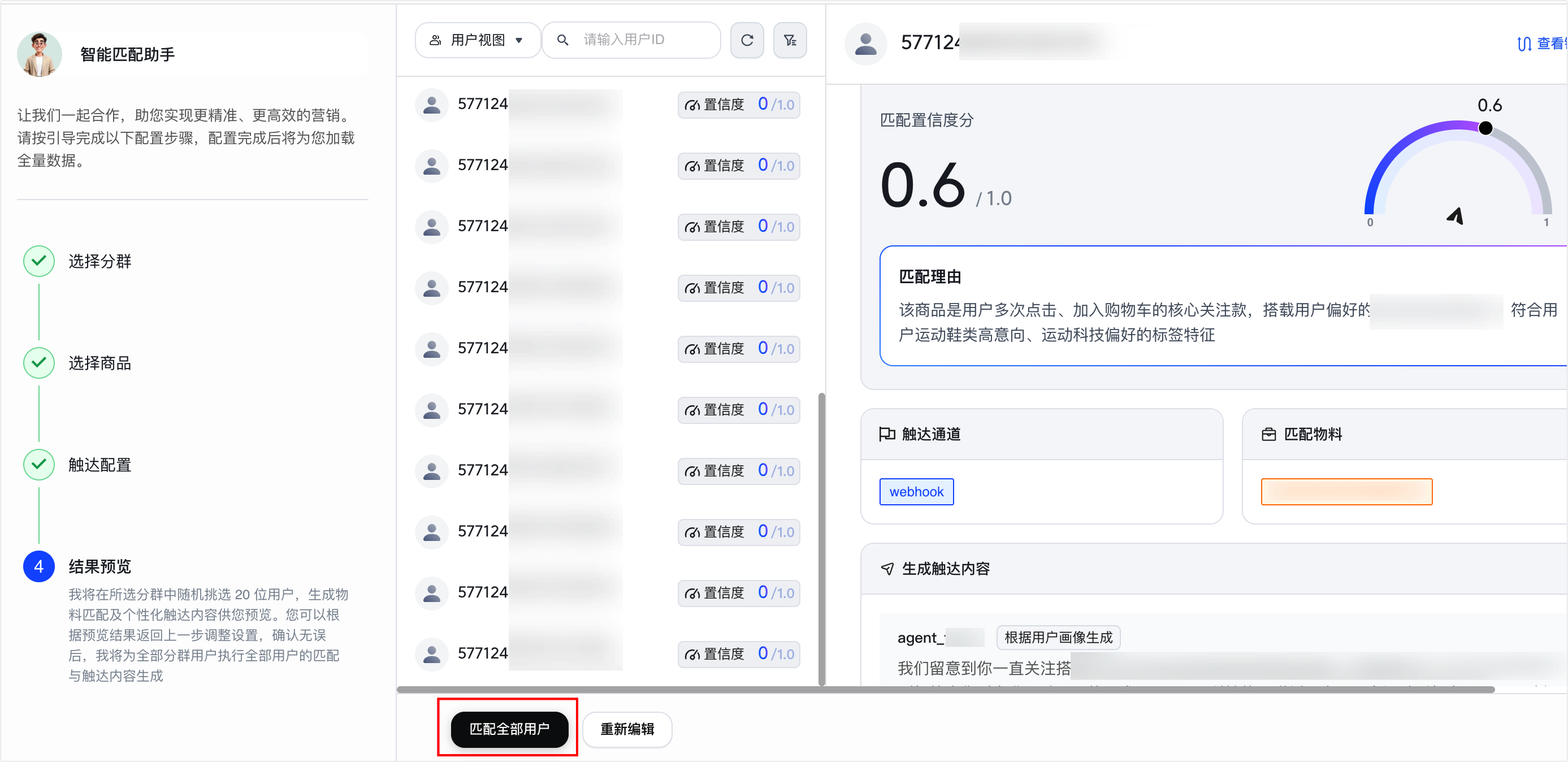The height and width of the screenshot is (762, 1568).
Task: Click the 触达通道 panel icon
Action: pyautogui.click(x=887, y=434)
